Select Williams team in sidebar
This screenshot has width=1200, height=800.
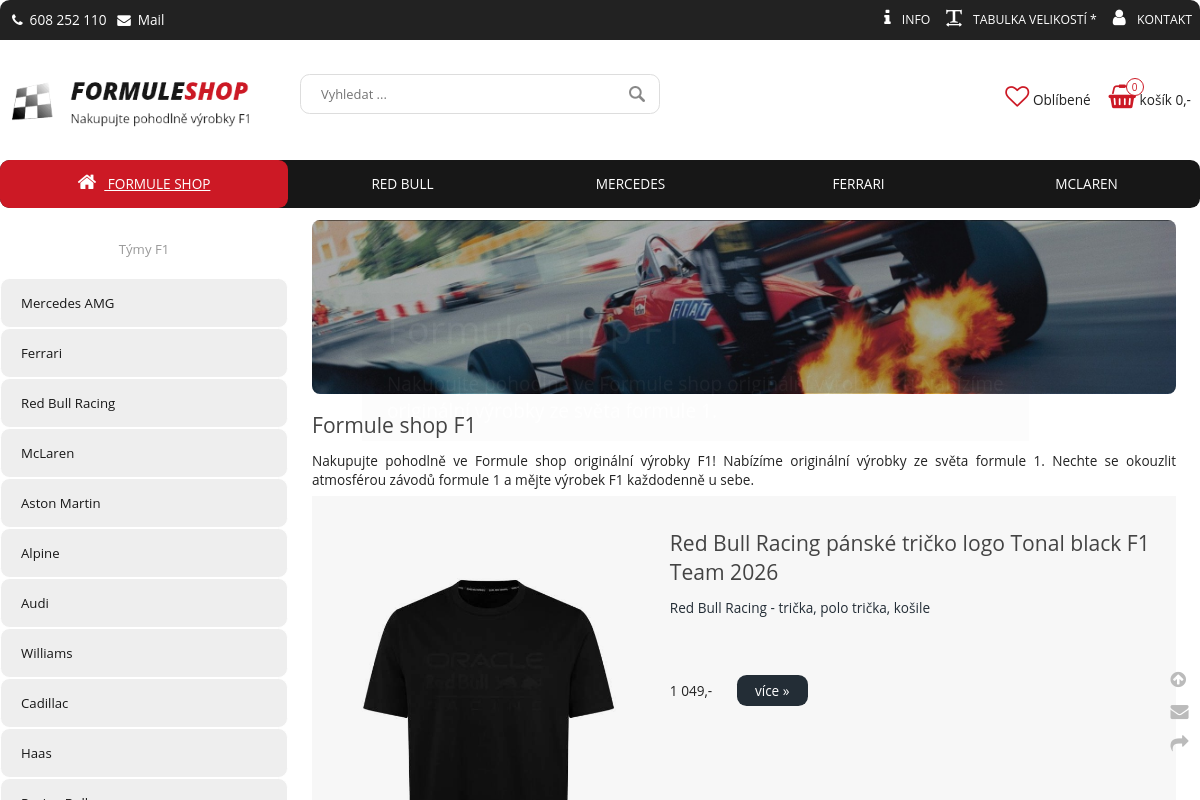[144, 653]
